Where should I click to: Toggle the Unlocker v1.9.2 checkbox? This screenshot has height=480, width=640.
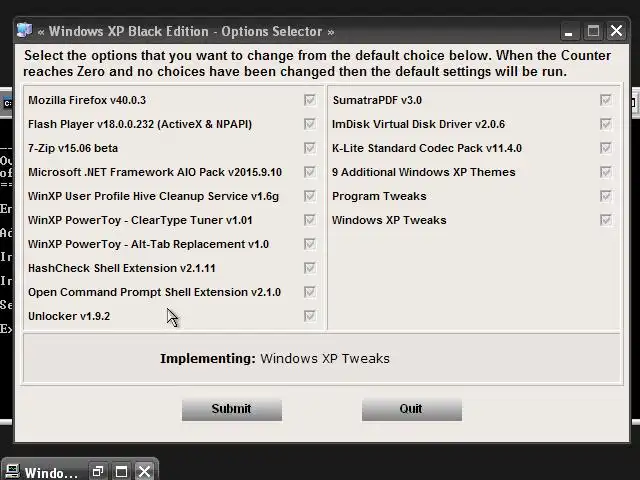pos(310,316)
